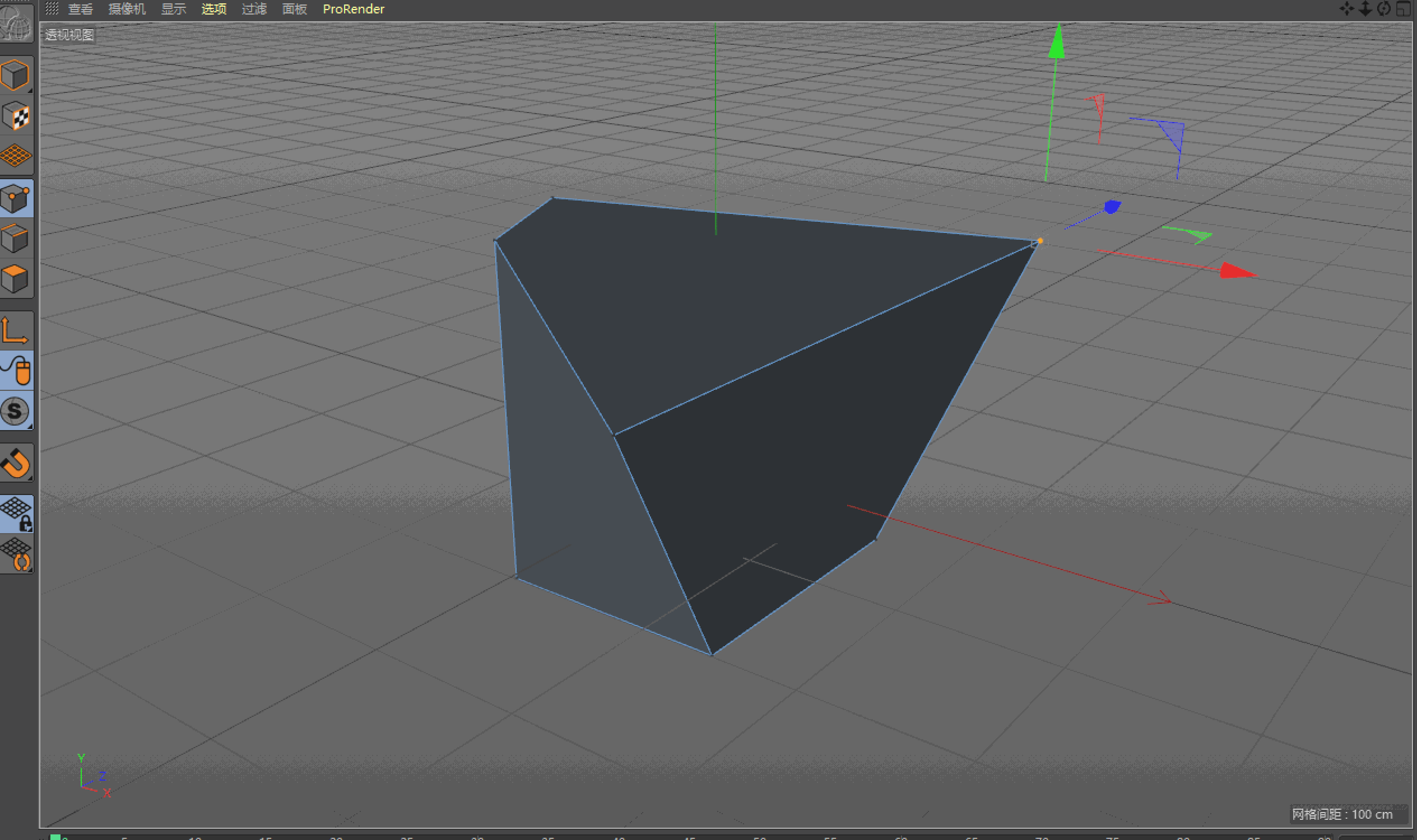Click the viewport orbit rotate icon
Screen dimensions: 1417x840
[x=1384, y=8]
